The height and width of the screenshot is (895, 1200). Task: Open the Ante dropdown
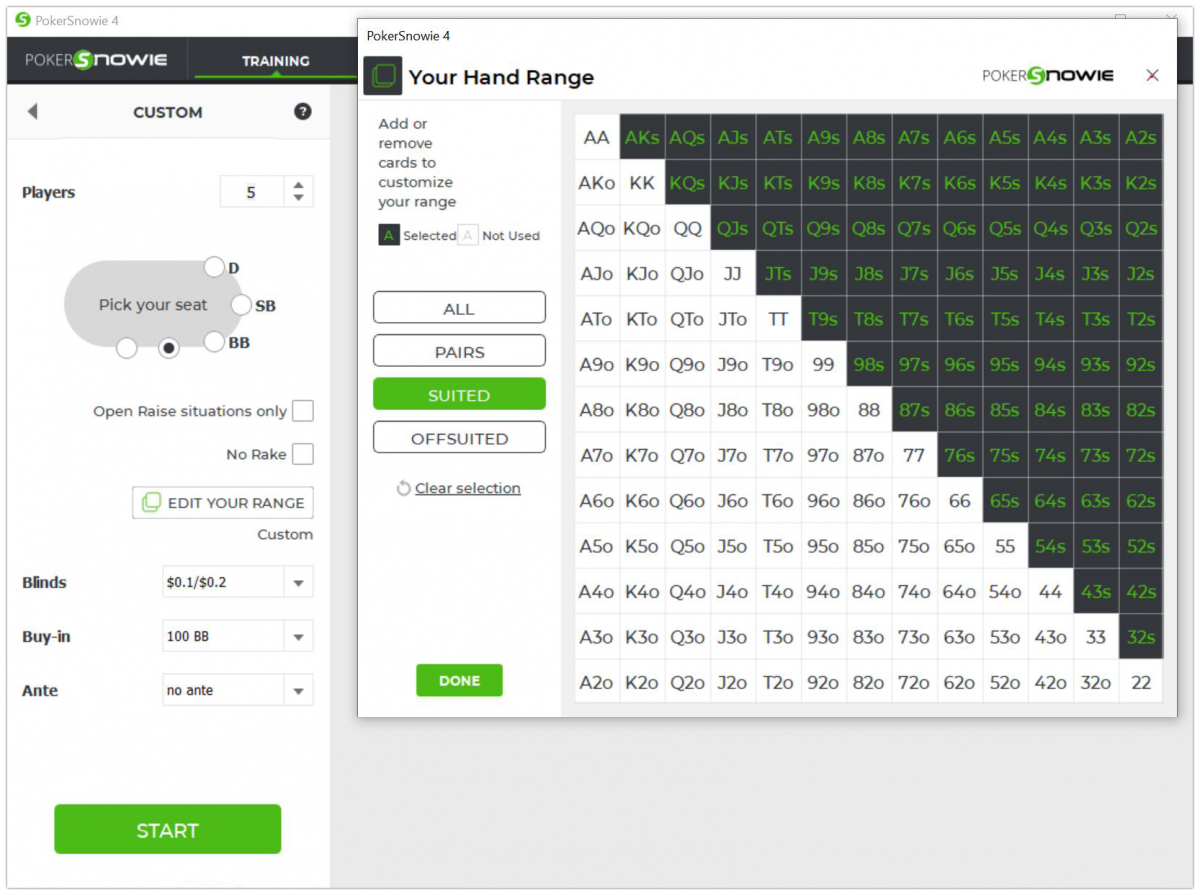click(238, 690)
